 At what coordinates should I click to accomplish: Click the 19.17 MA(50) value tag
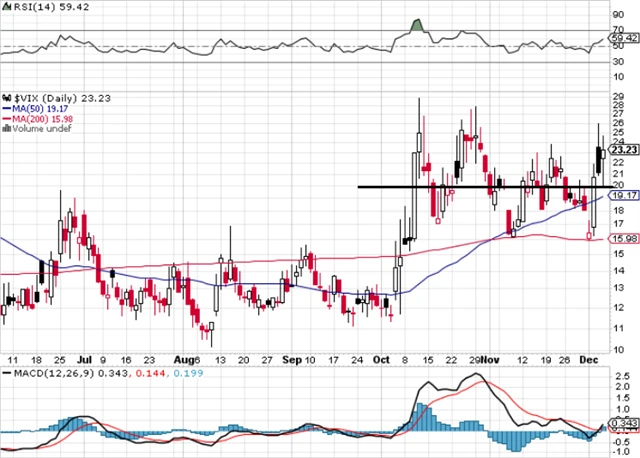tap(624, 197)
